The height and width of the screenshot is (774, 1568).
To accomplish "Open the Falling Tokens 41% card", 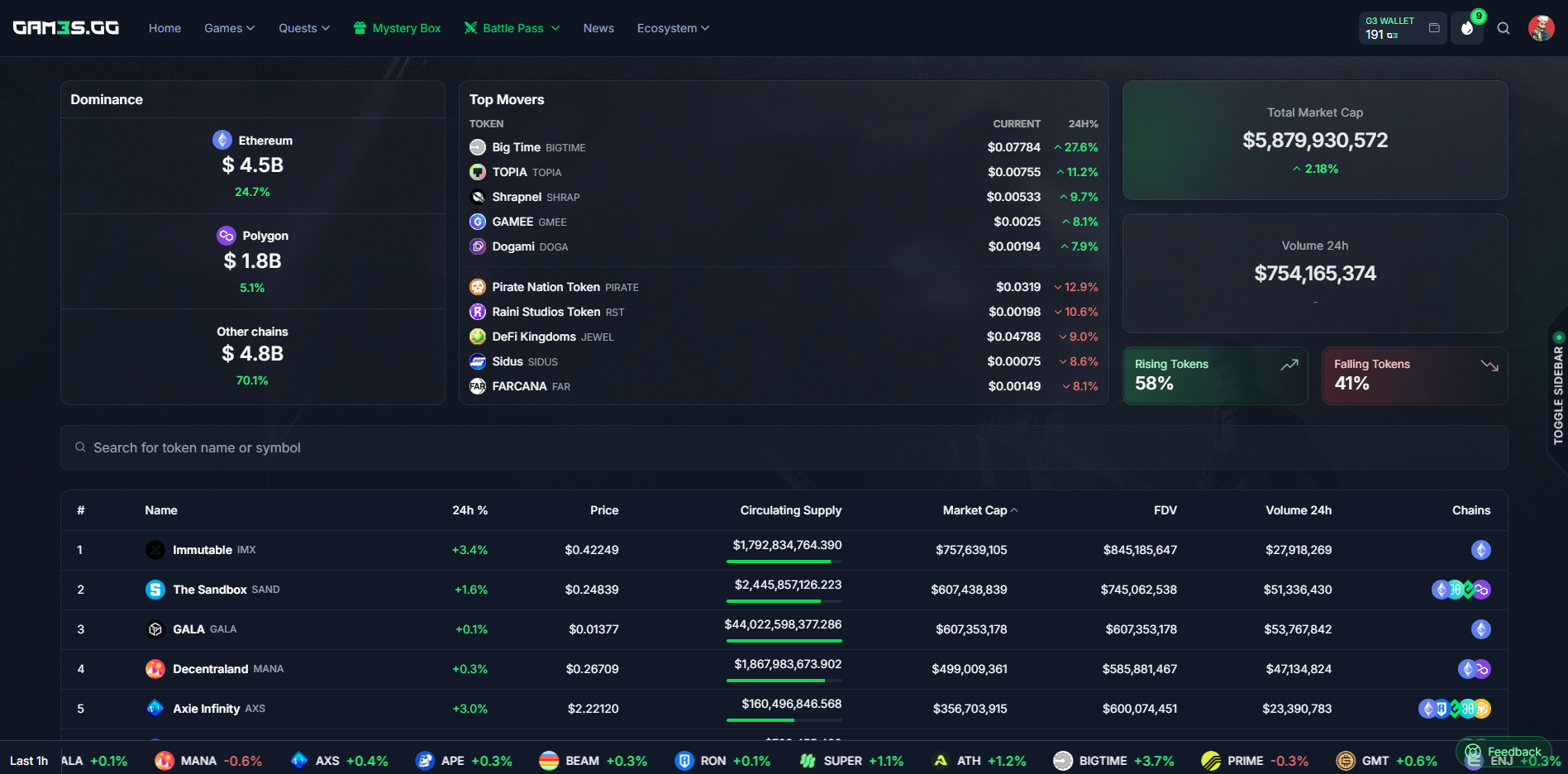I will (1415, 375).
